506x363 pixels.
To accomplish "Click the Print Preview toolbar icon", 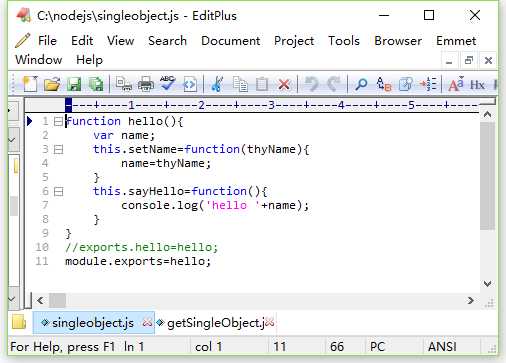I will [123, 84].
